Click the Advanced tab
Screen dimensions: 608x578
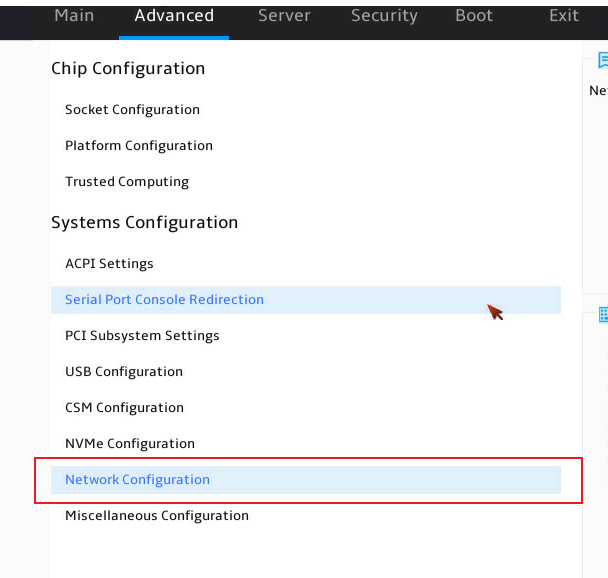point(174,16)
